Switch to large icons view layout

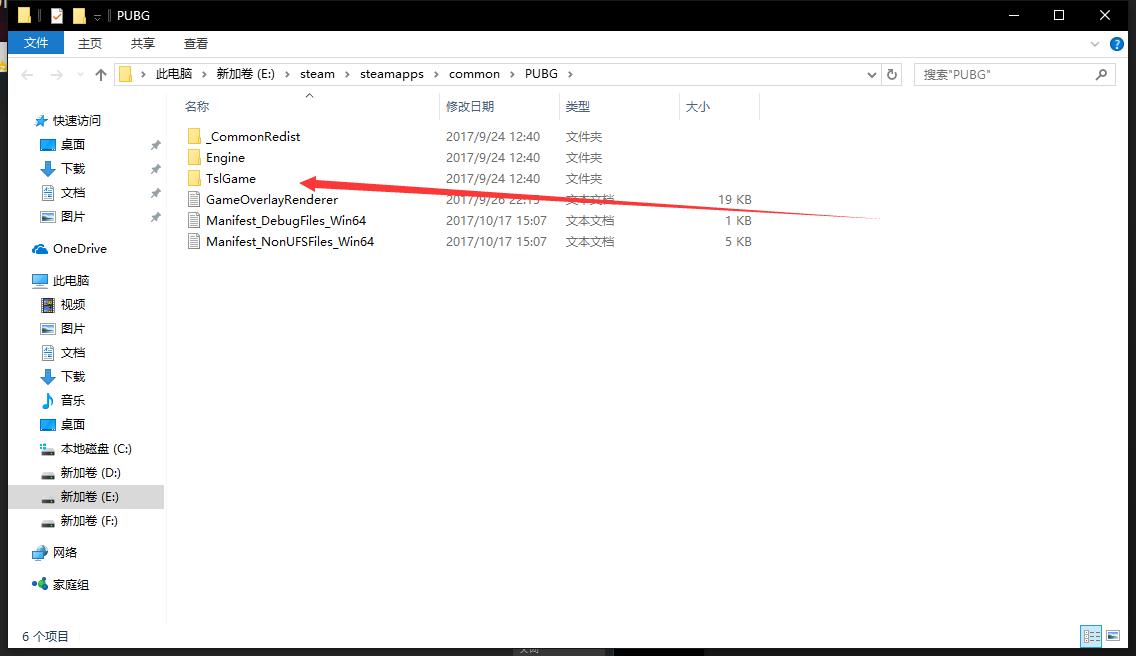pos(1113,636)
